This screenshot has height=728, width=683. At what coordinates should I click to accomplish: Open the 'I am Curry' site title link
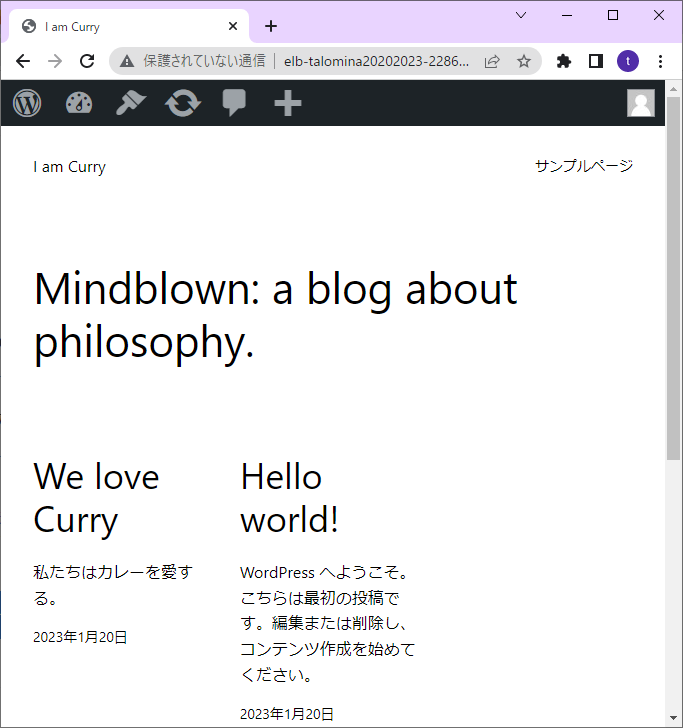(70, 167)
